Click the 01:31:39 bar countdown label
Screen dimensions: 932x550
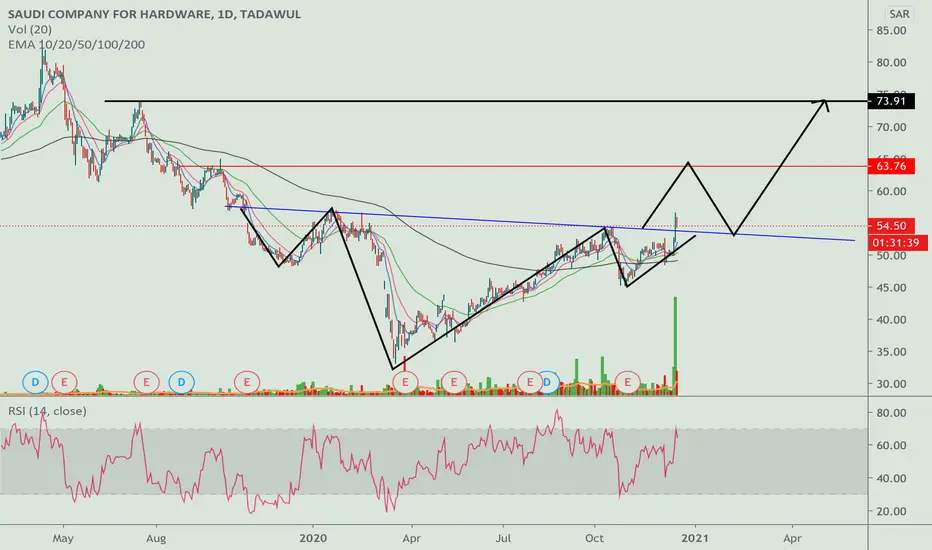point(900,243)
